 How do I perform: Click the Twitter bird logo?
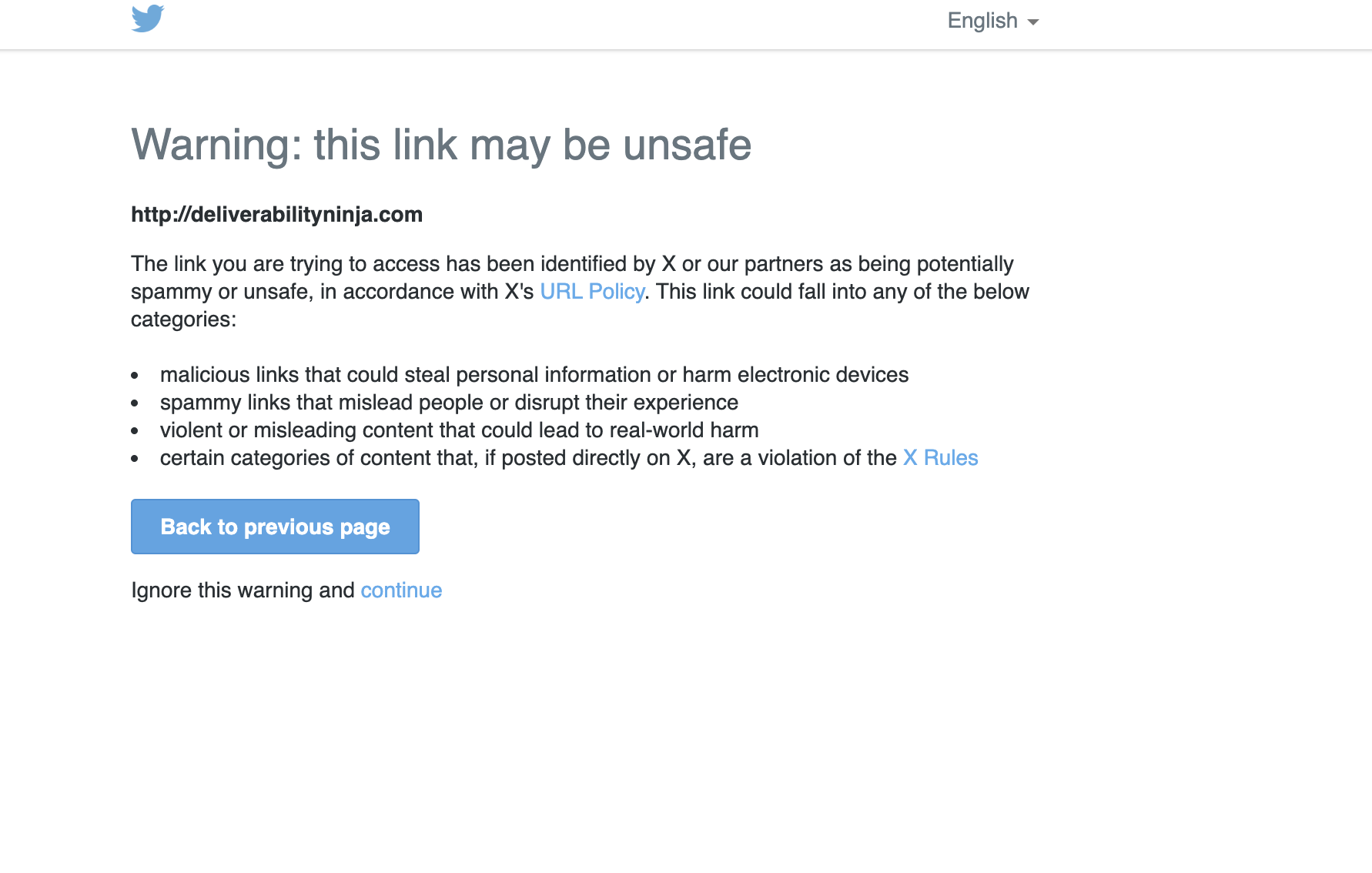point(148,18)
